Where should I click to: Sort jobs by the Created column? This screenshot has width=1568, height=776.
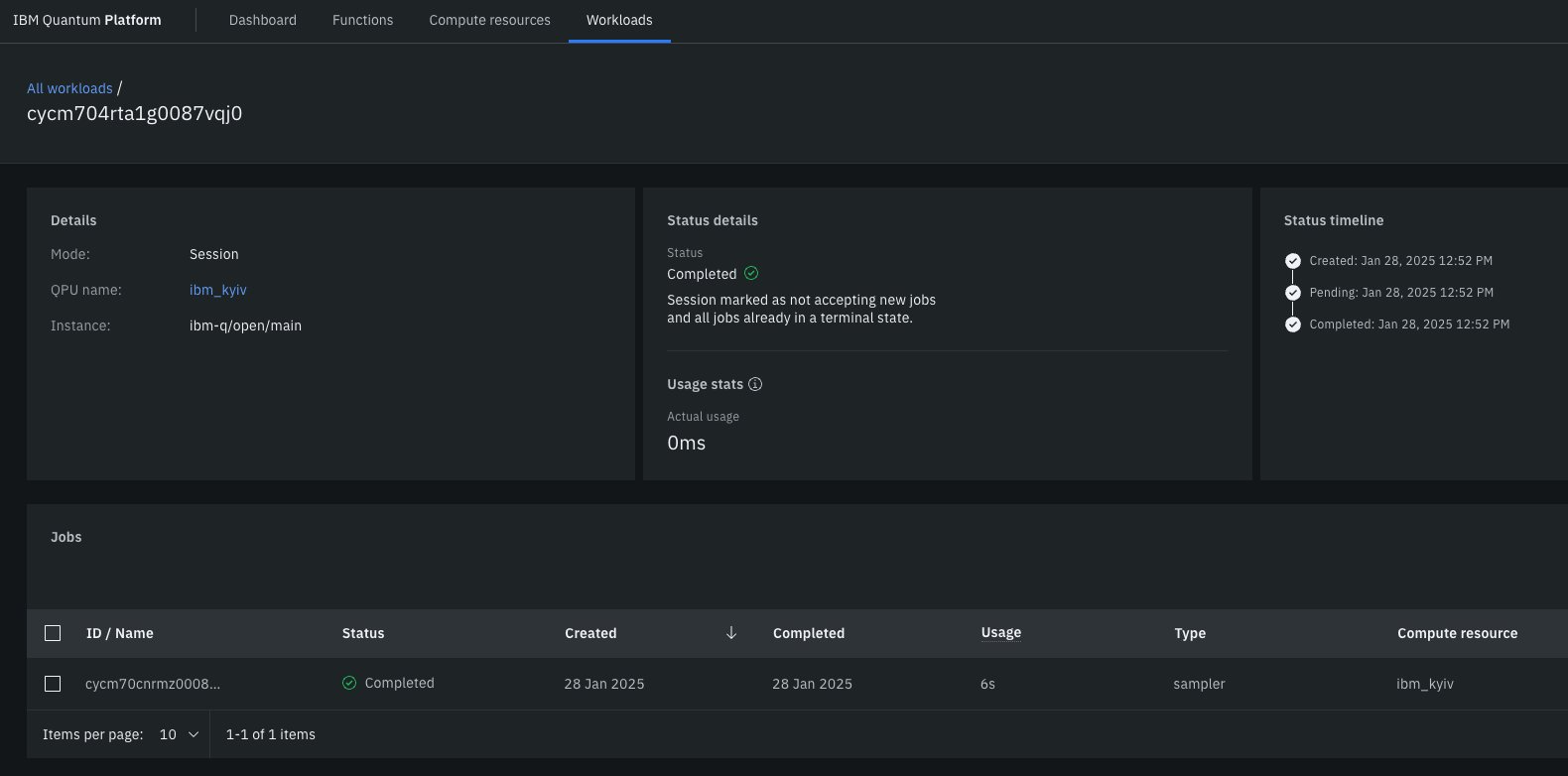coord(590,633)
